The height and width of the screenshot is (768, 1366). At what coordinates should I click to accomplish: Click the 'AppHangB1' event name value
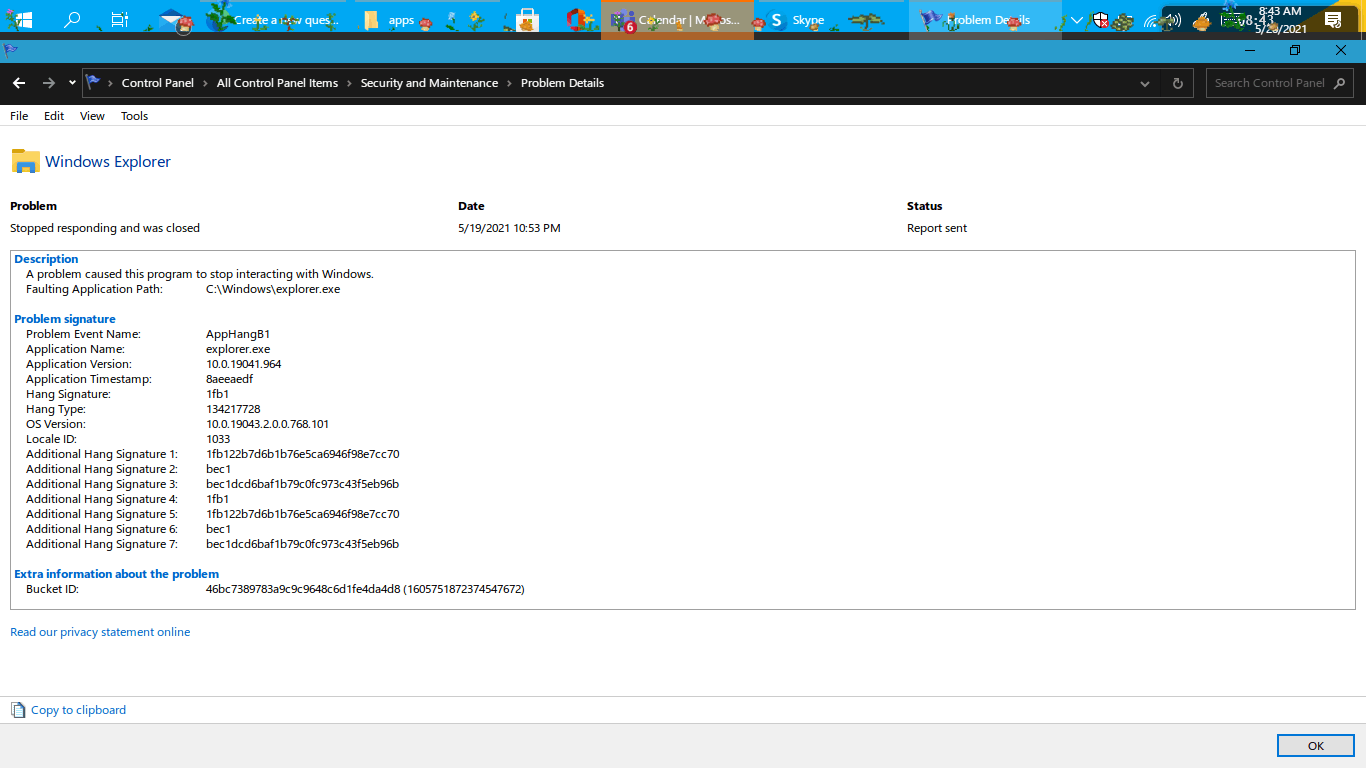pyautogui.click(x=238, y=334)
